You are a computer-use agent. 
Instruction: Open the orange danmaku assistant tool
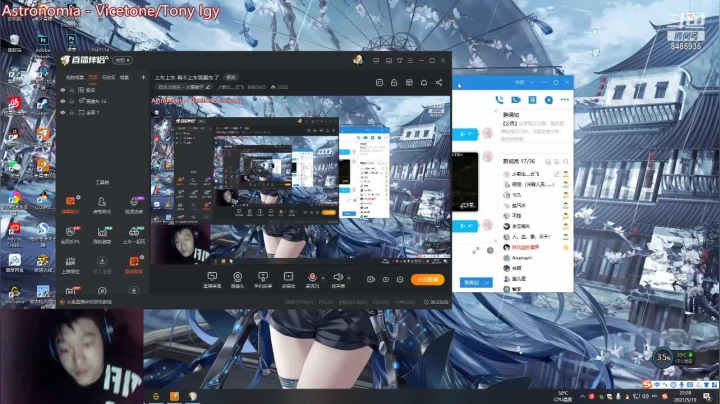coord(70,204)
